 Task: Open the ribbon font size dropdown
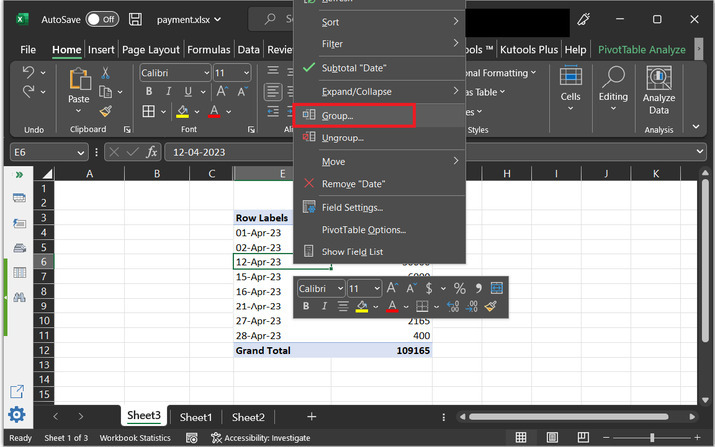(246, 73)
